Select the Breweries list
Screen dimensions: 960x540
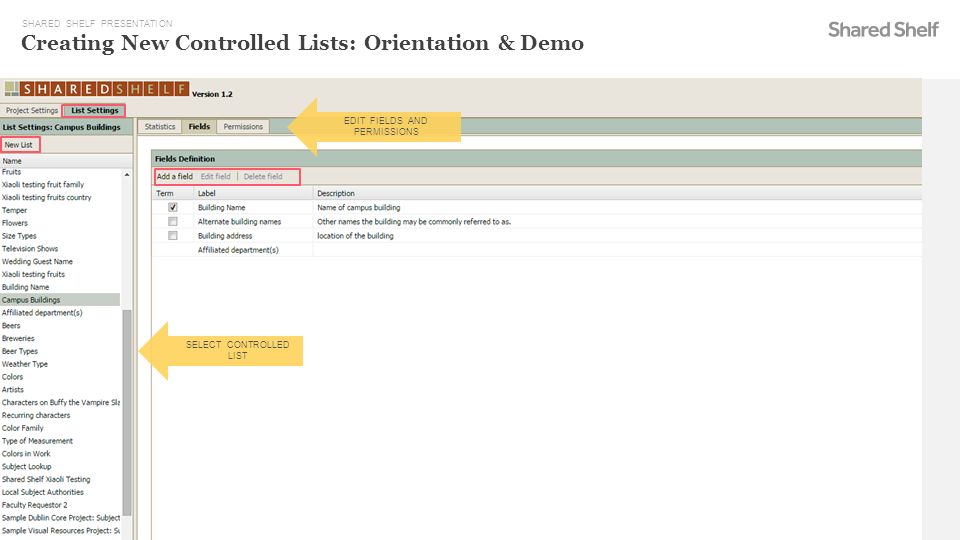(x=60, y=339)
